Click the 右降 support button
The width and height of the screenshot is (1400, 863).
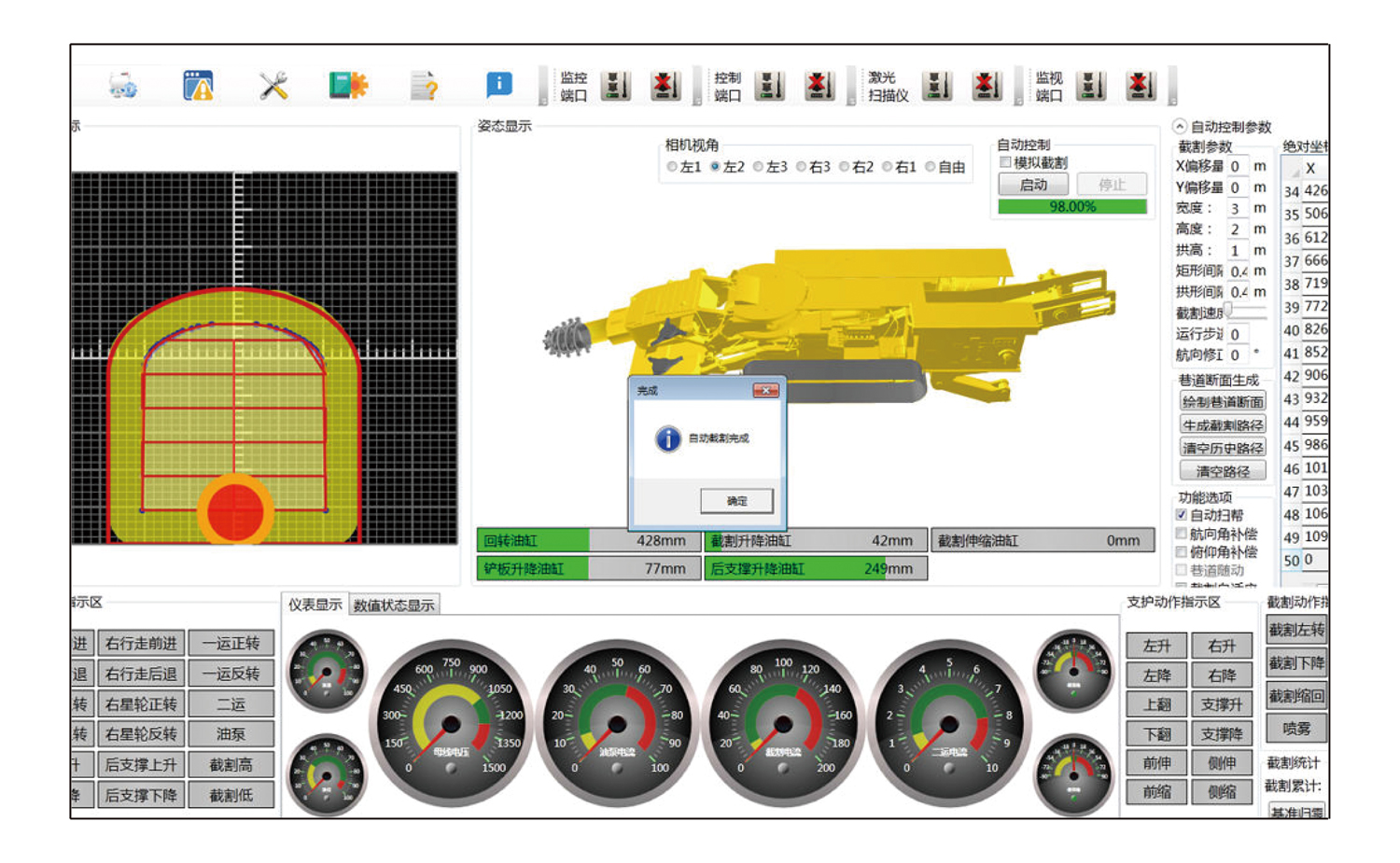[x=1222, y=675]
